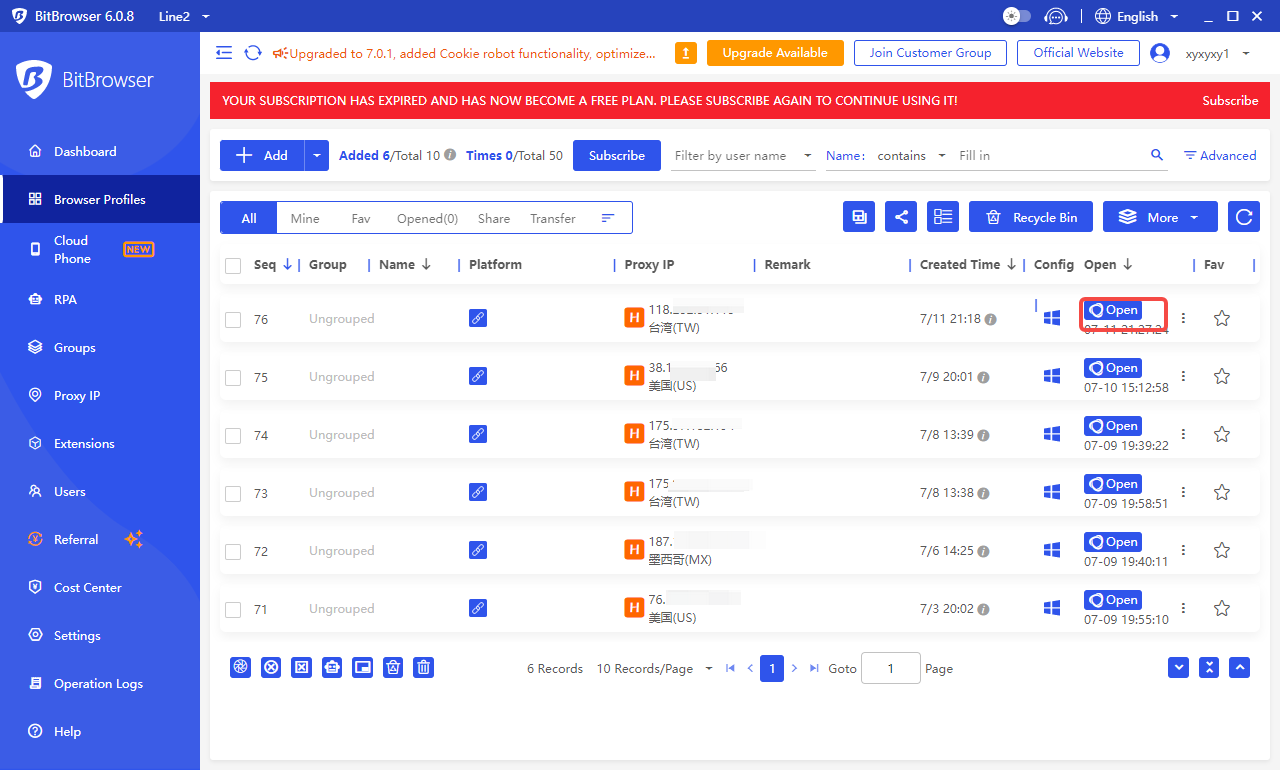
Task: Click the refresh sync icon in top bar
Action: coord(253,53)
